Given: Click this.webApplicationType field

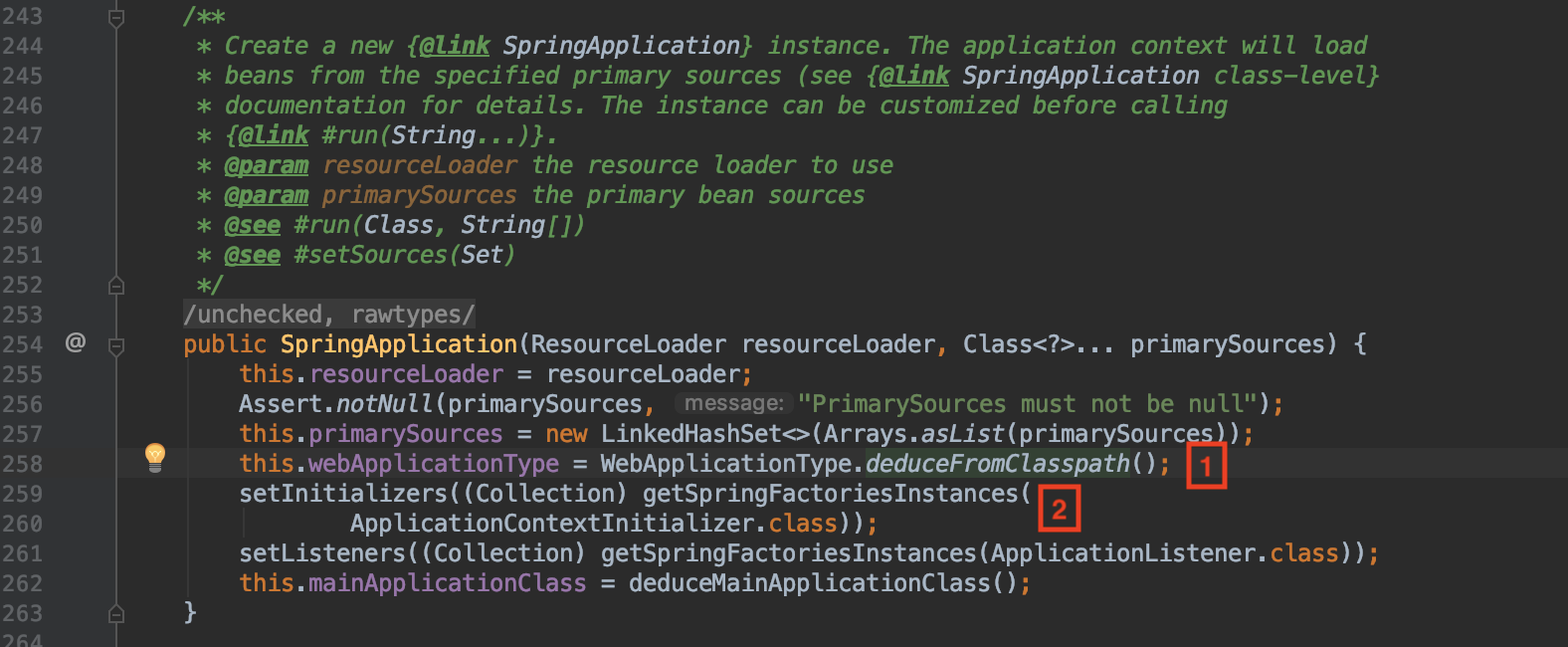Looking at the screenshot, I should (399, 464).
